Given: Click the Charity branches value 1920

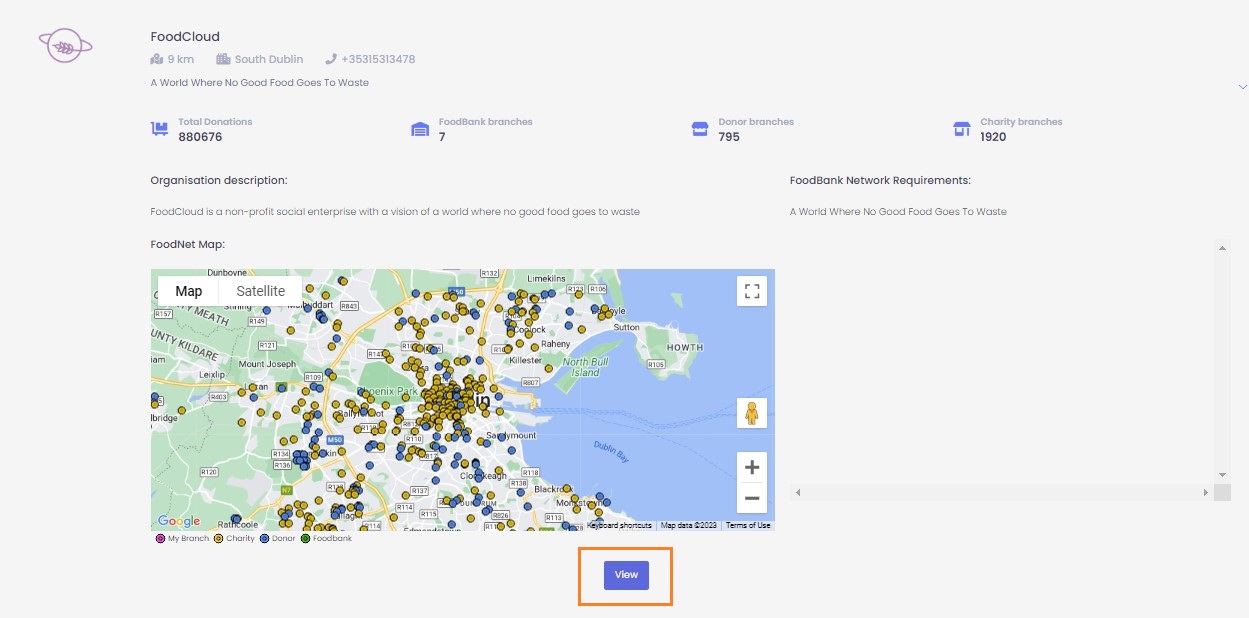Looking at the screenshot, I should click(993, 137).
